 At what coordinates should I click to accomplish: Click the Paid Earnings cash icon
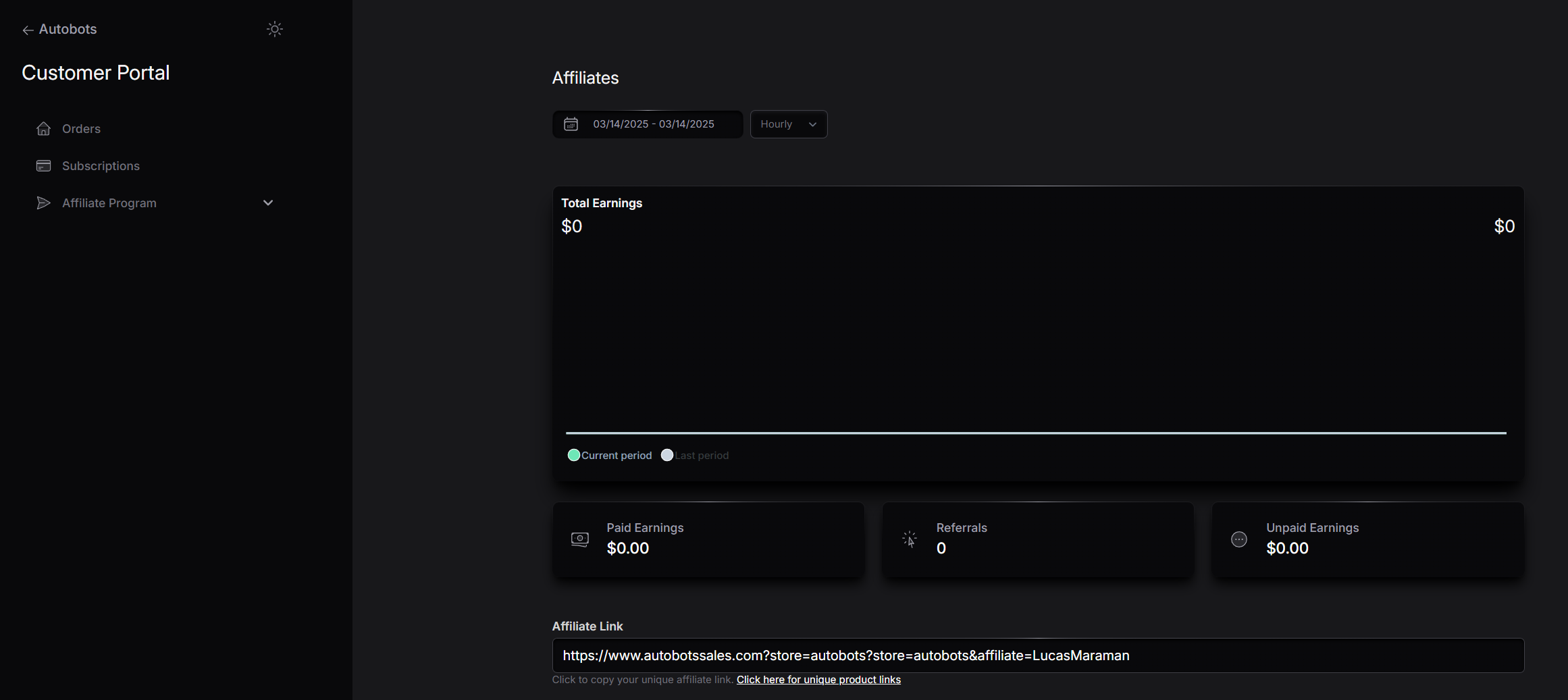[579, 539]
